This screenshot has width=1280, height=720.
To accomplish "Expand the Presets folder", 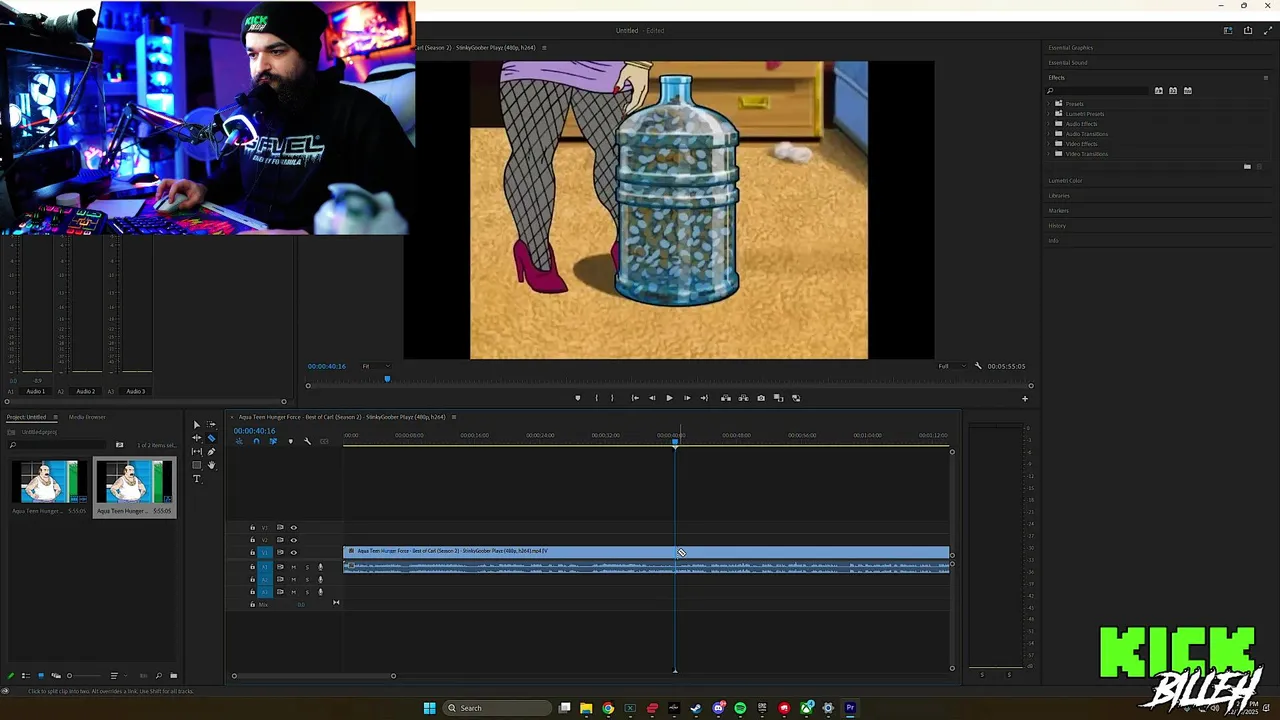I will pyautogui.click(x=1049, y=104).
